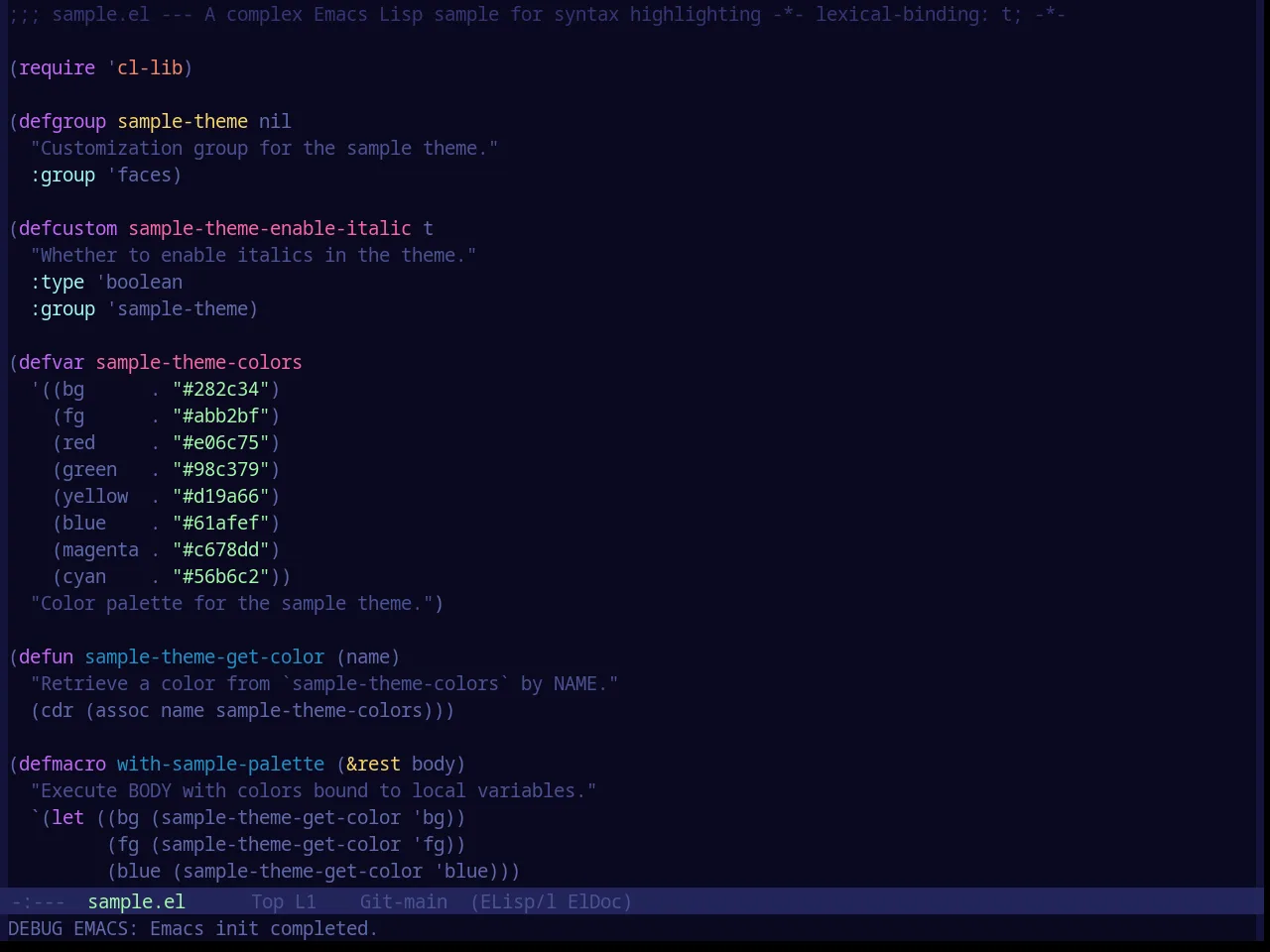1270x952 pixels.
Task: Click the DEBUG EMACS echo area message
Action: click(x=192, y=928)
